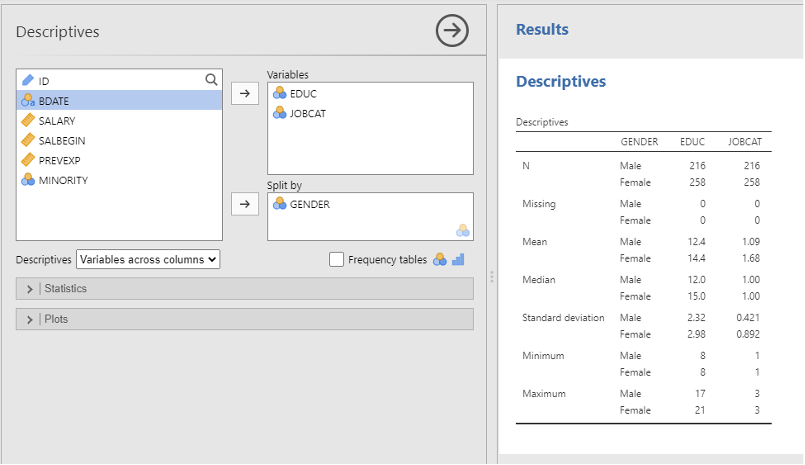The width and height of the screenshot is (805, 465).
Task: Click the search magnifier in variable list
Action: pyautogui.click(x=211, y=80)
